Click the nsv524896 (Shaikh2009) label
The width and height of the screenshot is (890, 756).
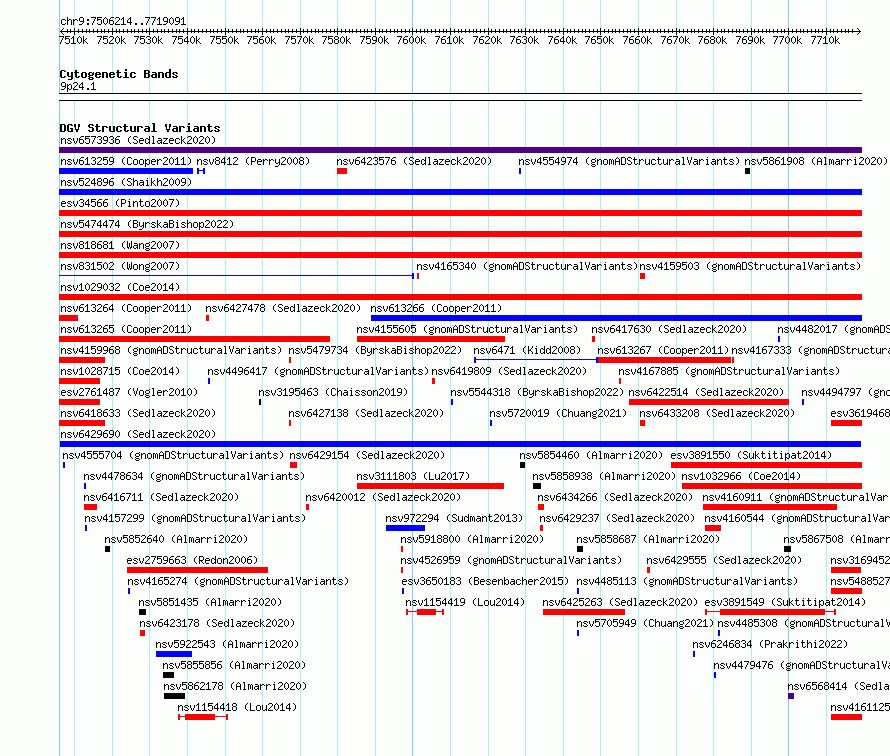pyautogui.click(x=126, y=182)
